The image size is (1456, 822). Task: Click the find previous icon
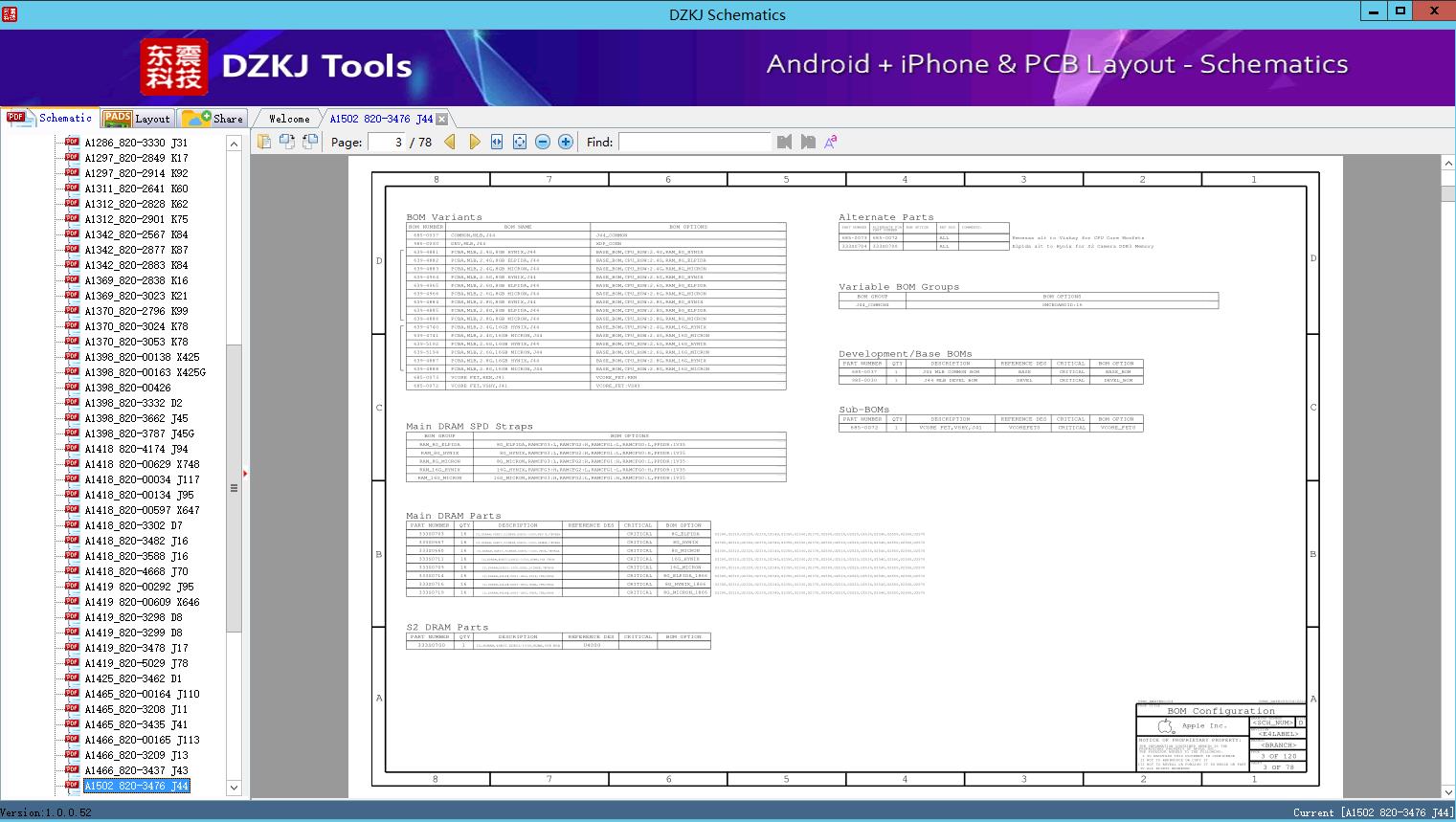tap(785, 142)
